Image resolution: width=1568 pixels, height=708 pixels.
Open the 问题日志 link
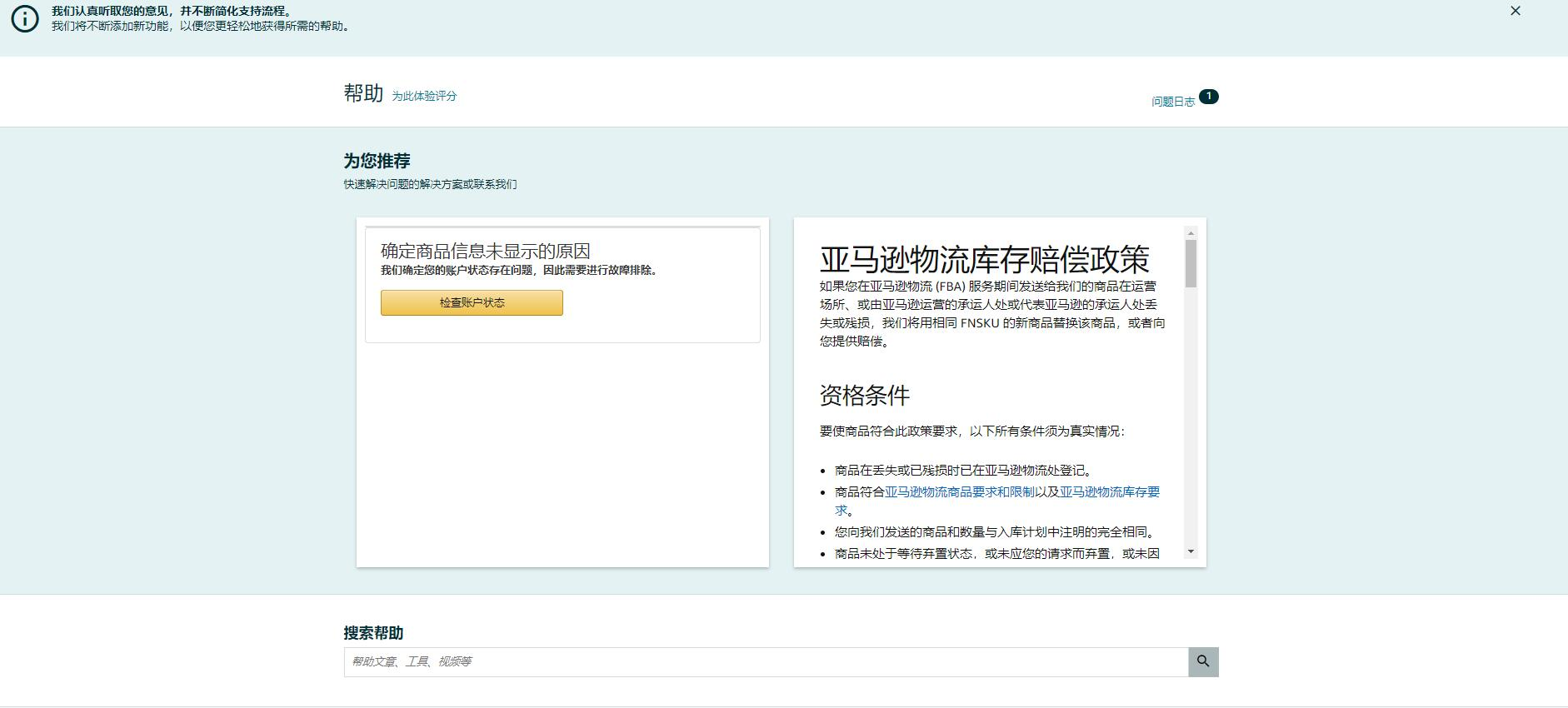pyautogui.click(x=1172, y=102)
